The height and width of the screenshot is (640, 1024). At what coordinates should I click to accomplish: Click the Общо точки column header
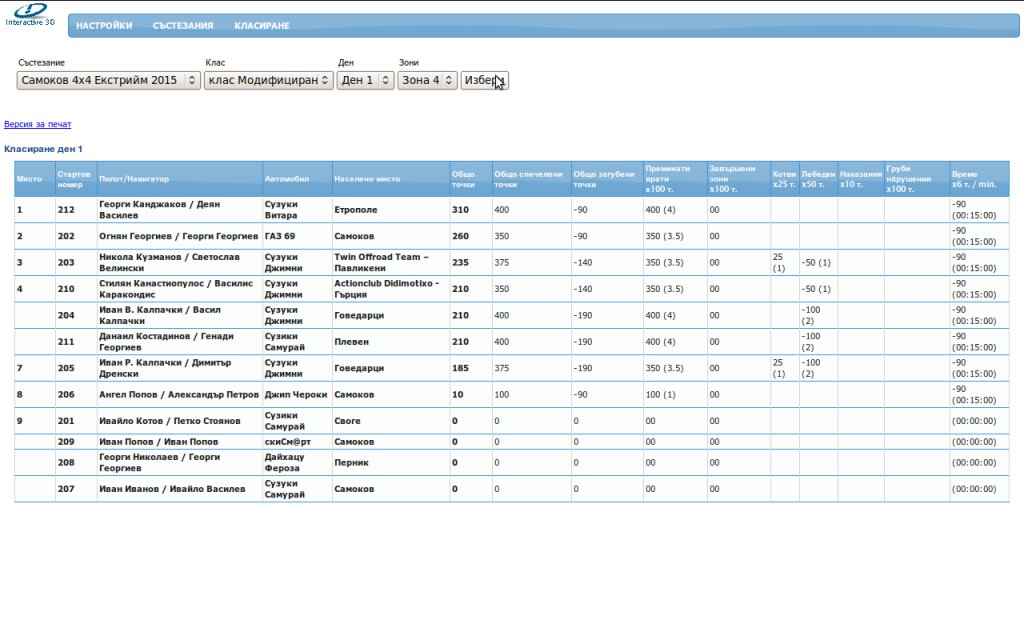click(463, 179)
